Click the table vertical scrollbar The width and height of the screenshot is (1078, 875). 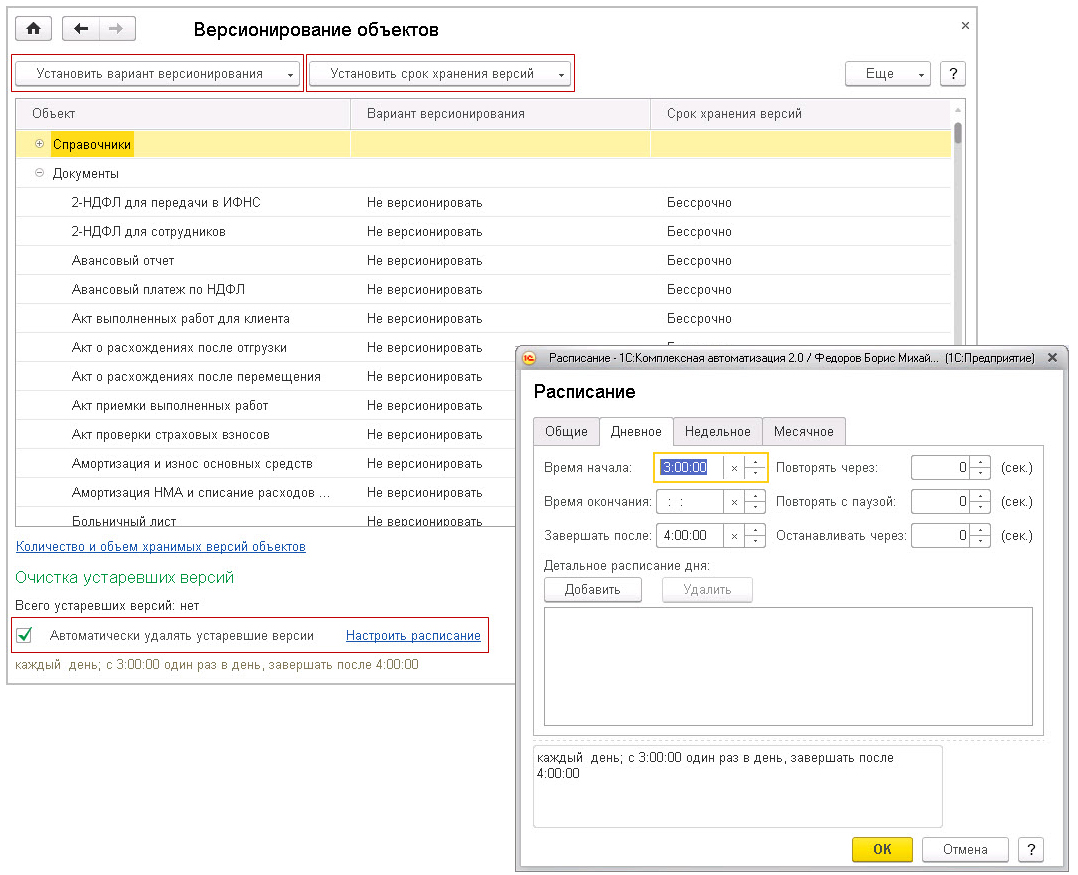point(958,131)
